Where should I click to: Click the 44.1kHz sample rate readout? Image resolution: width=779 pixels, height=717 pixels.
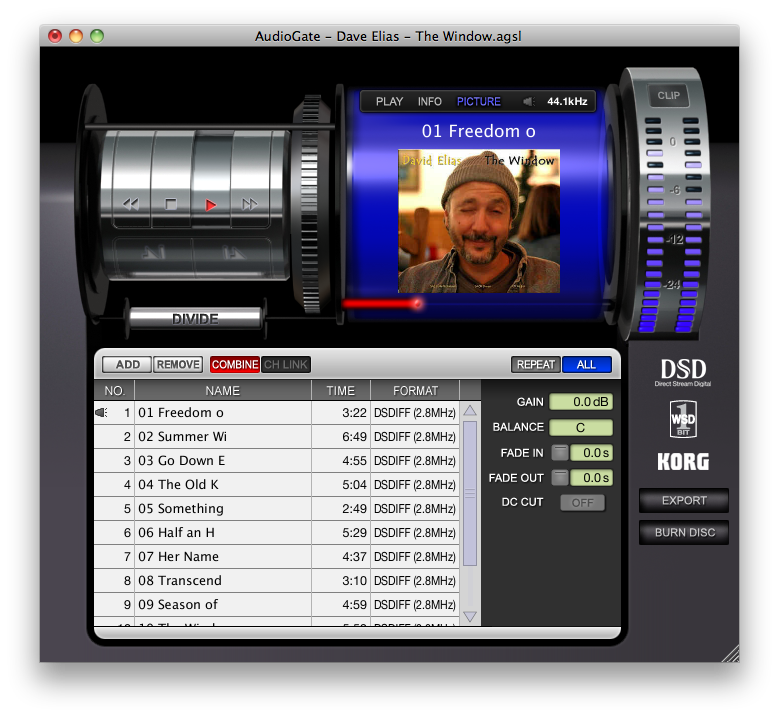coord(567,101)
